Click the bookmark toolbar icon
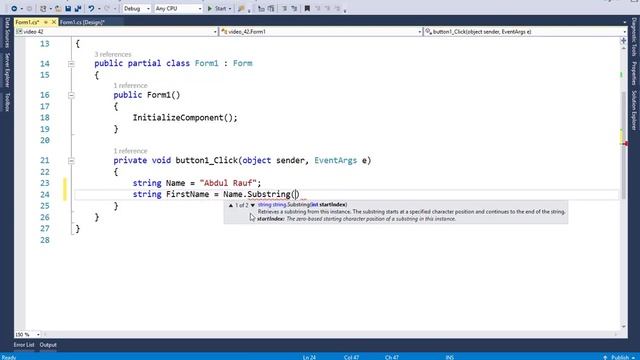 (307, 8)
